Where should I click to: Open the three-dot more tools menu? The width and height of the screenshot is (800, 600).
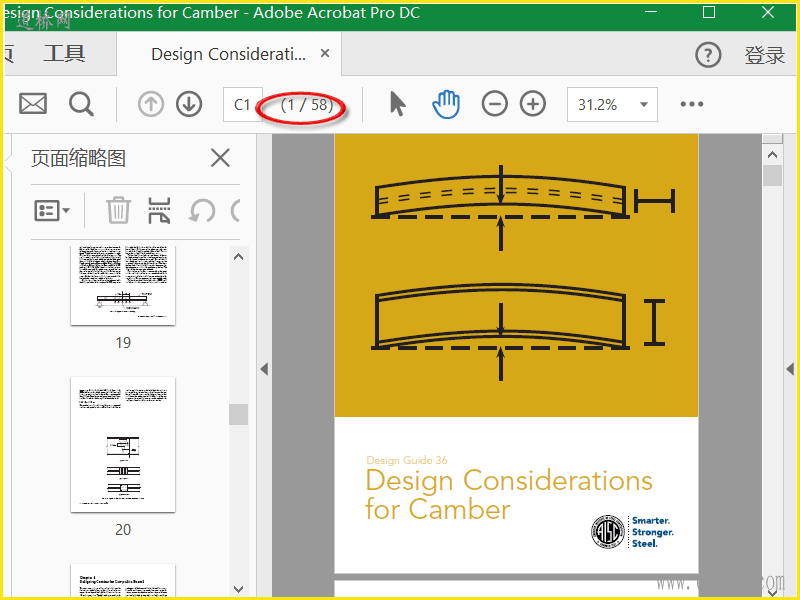point(692,104)
